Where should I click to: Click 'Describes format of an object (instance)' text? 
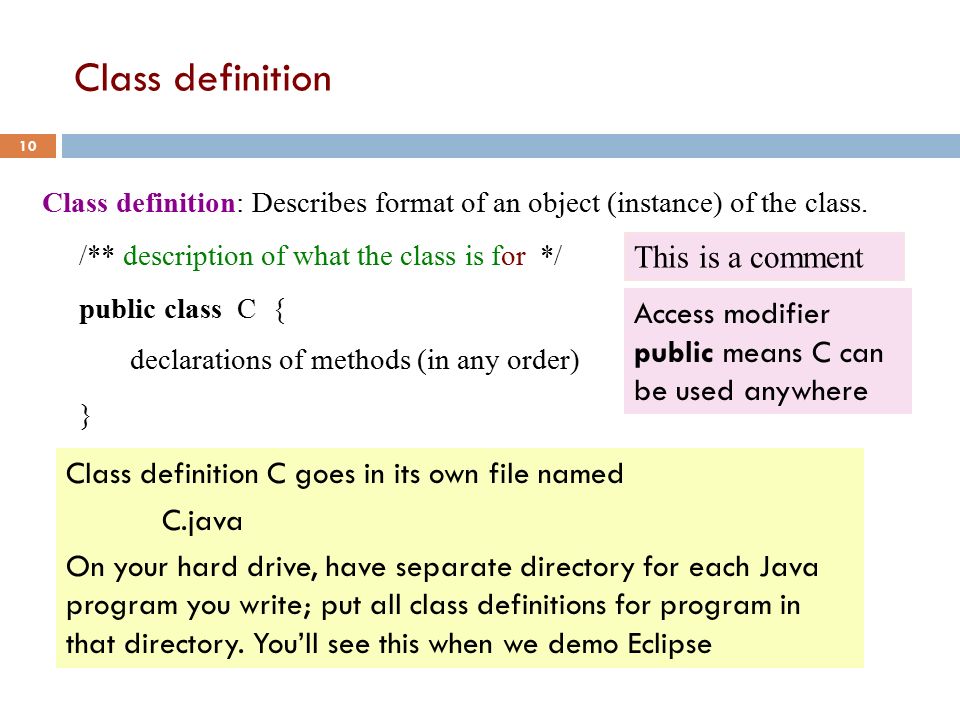pyautogui.click(x=487, y=204)
